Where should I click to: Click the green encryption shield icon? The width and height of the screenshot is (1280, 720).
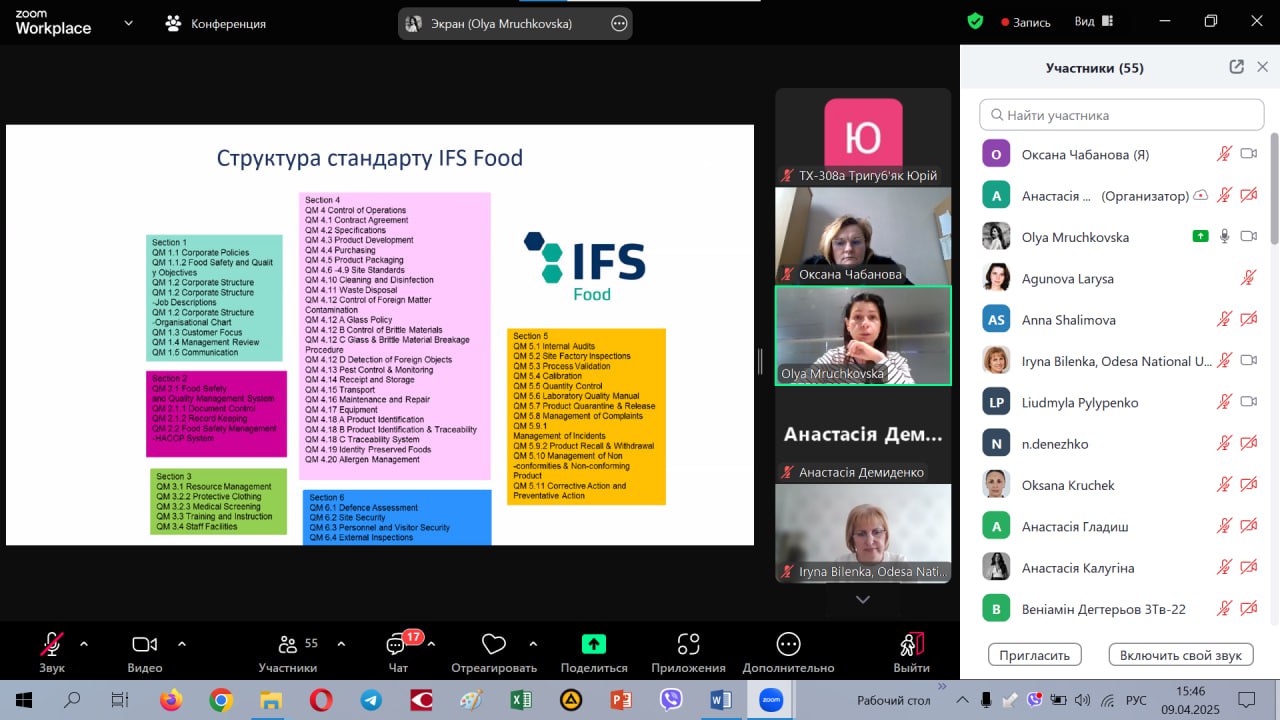pos(975,21)
